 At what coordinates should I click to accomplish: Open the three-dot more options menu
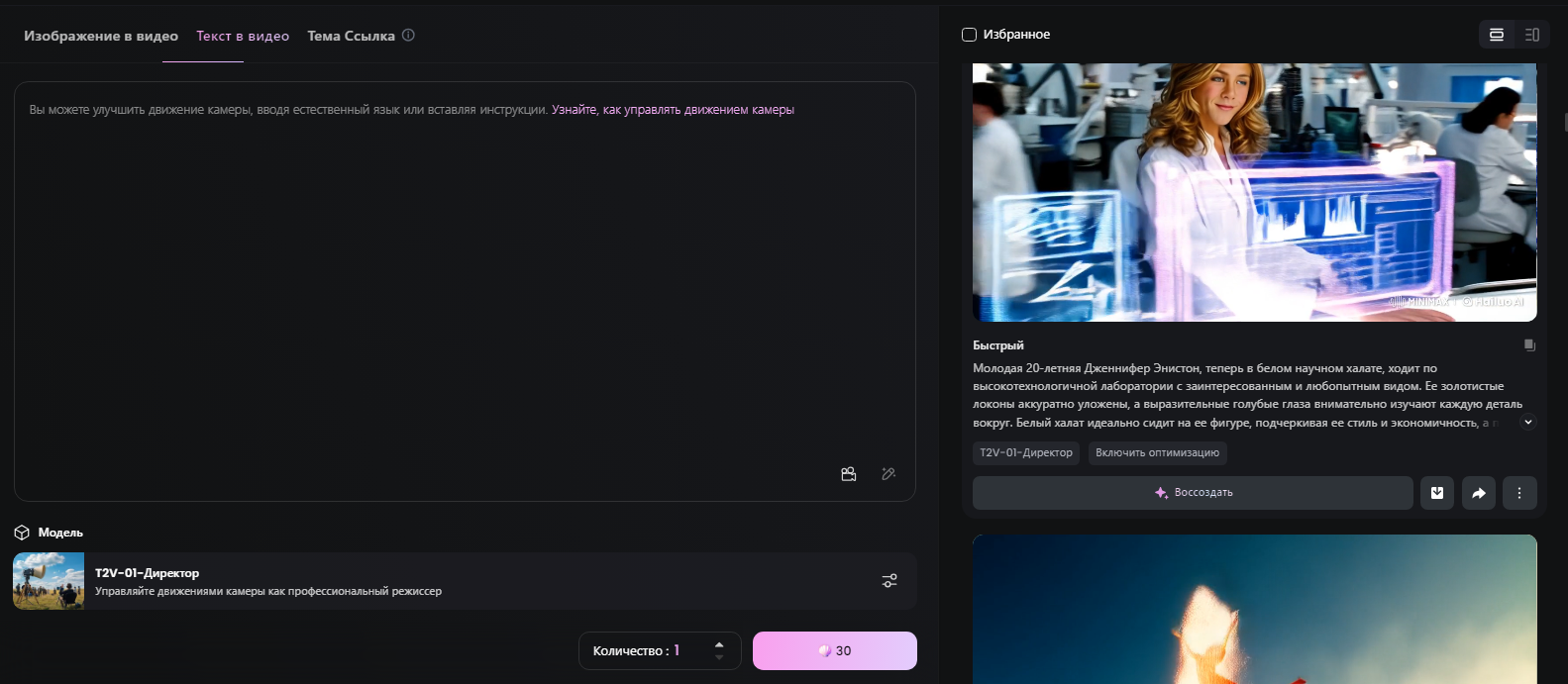[x=1519, y=493]
